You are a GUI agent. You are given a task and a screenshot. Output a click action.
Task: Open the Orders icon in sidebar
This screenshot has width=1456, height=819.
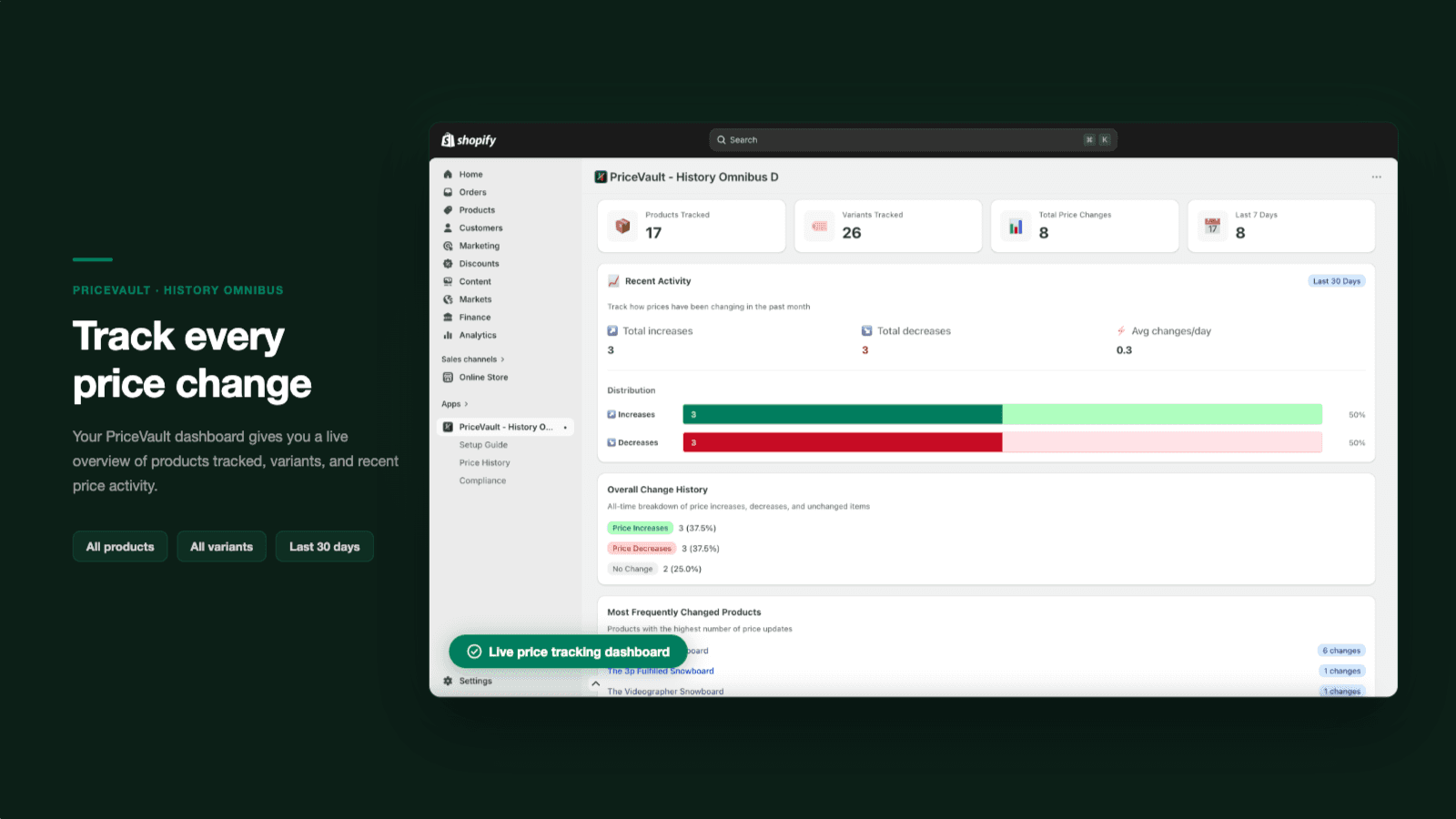coord(448,192)
